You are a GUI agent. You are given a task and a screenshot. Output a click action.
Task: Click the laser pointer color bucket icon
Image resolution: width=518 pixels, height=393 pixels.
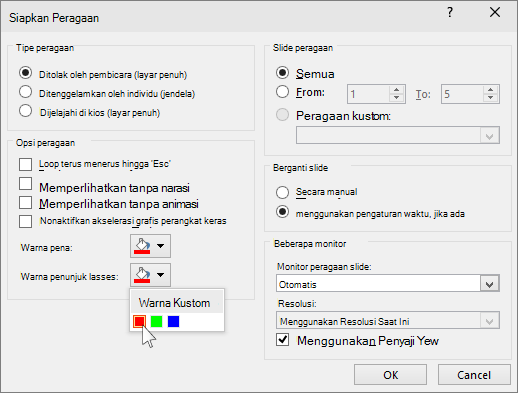tap(142, 275)
